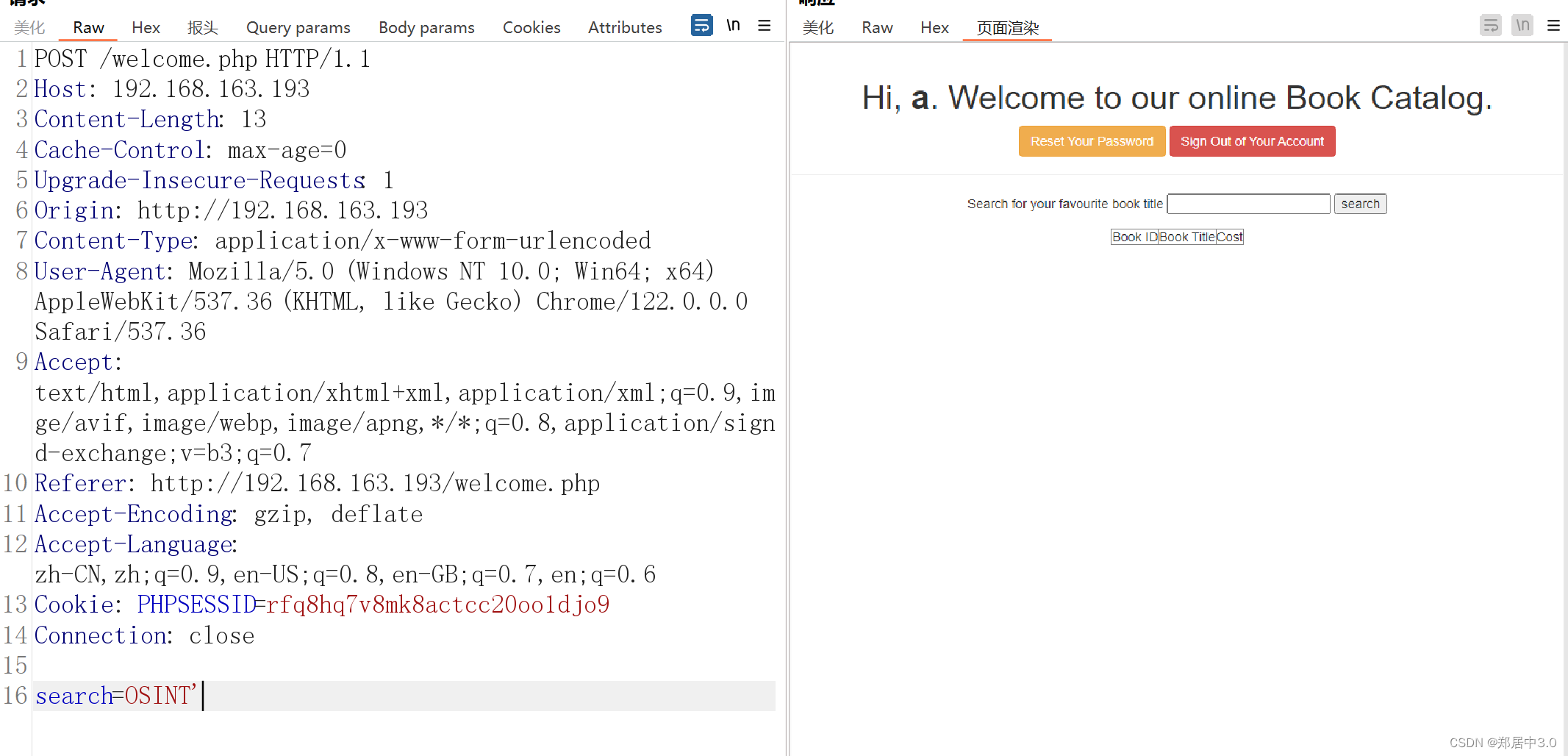Viewport: 1568px width, 756px height.
Task: Open the Body params tab
Action: (x=426, y=28)
